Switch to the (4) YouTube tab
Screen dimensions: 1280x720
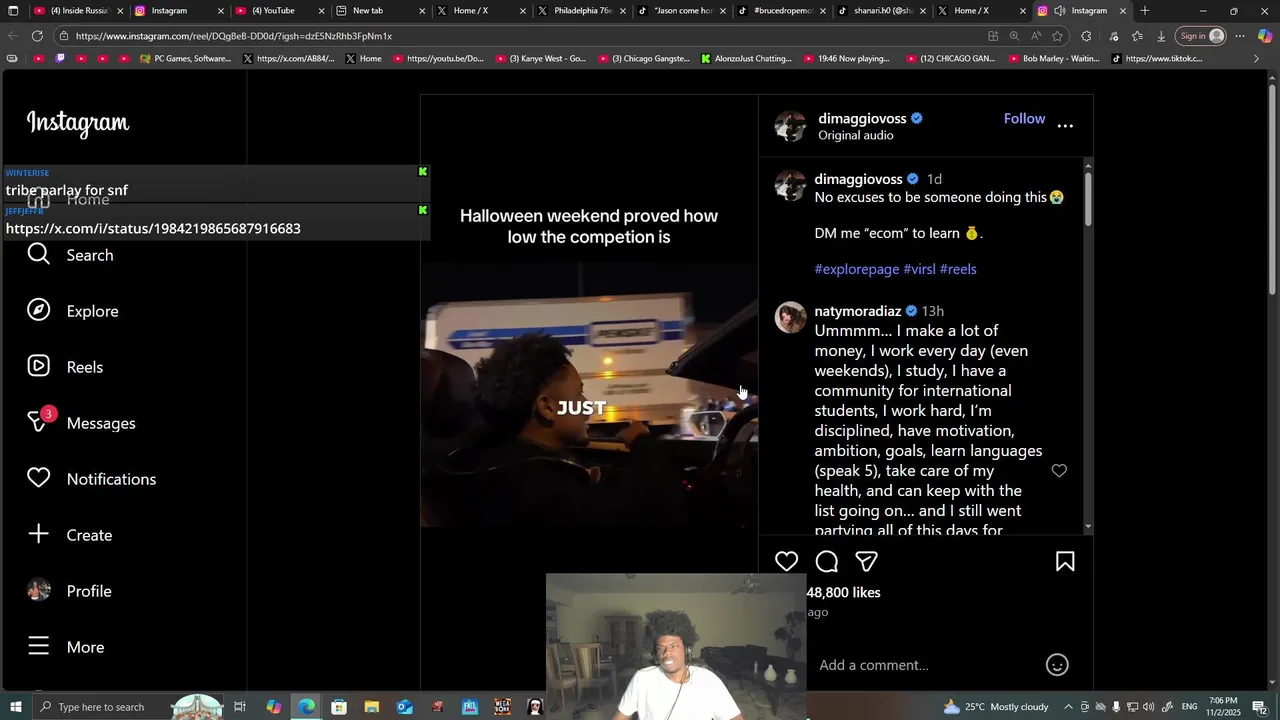pyautogui.click(x=279, y=11)
